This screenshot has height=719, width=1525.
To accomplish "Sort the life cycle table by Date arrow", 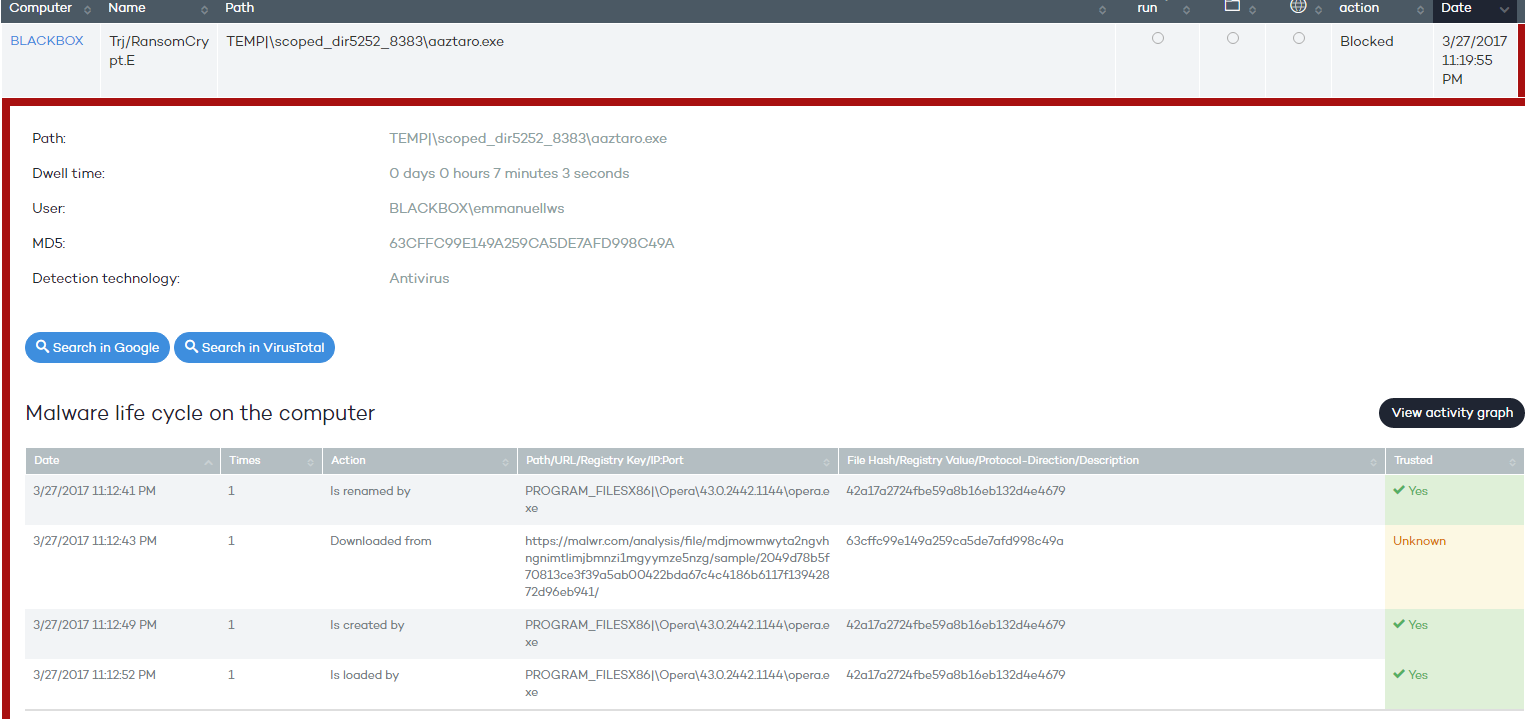I will click(x=208, y=461).
